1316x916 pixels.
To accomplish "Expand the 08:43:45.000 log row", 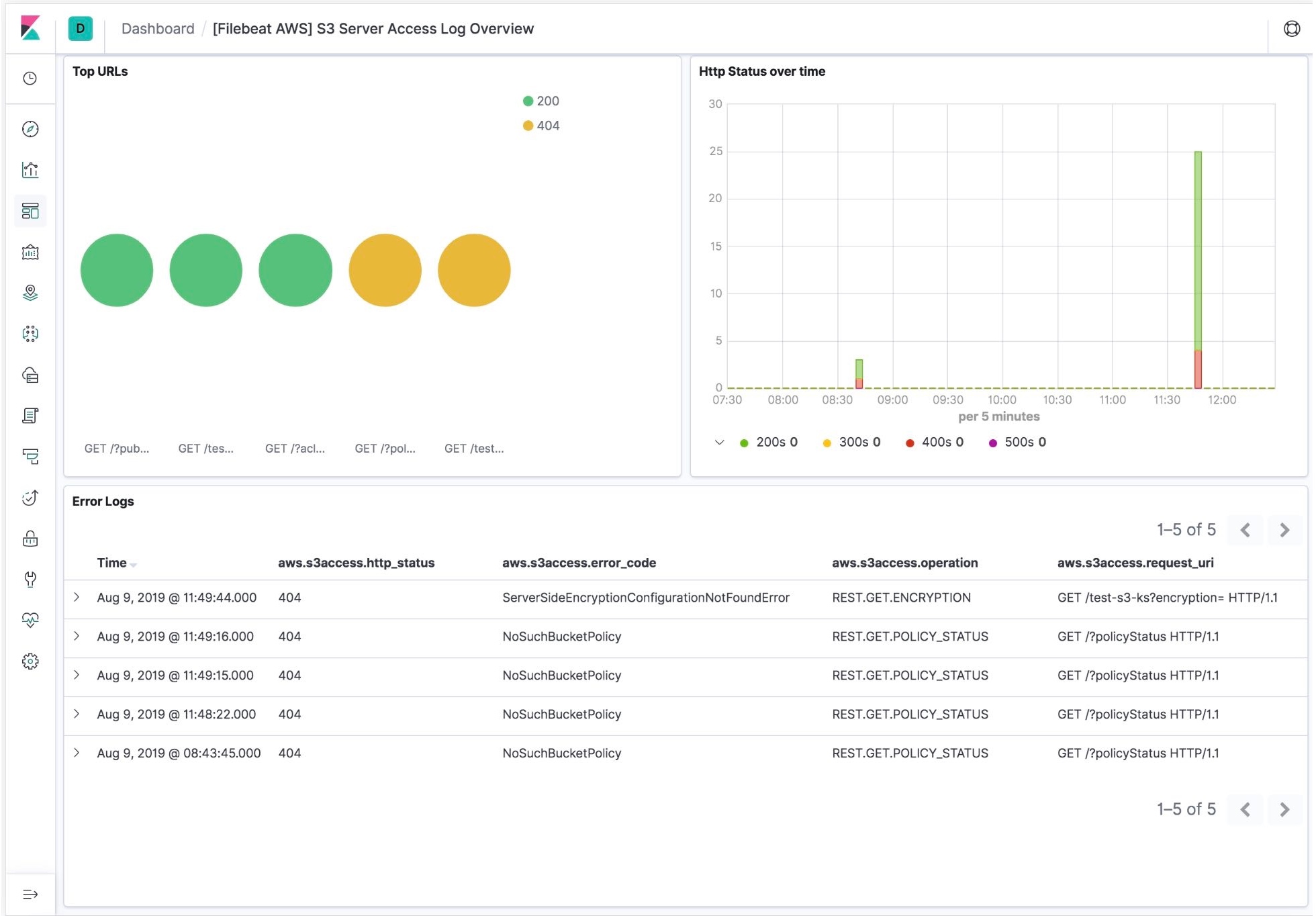I will click(77, 753).
